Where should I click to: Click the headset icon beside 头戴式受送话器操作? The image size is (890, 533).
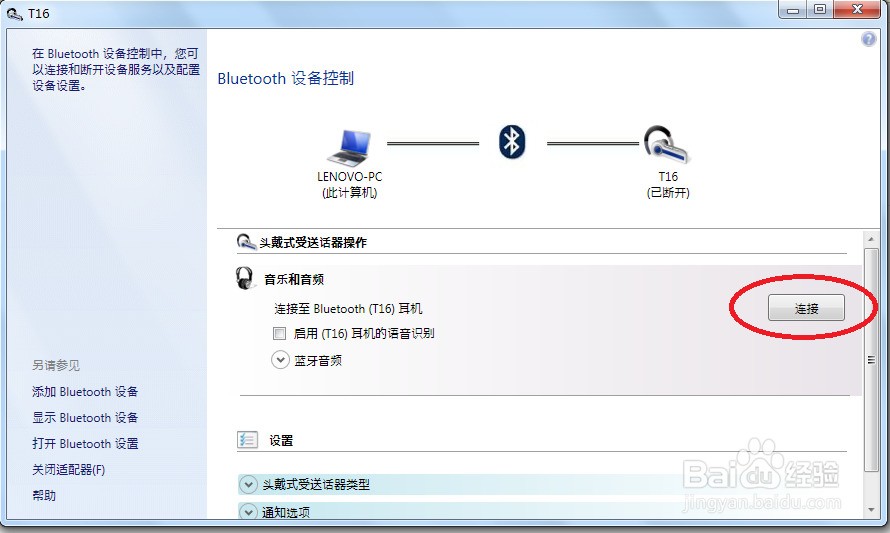(x=246, y=242)
